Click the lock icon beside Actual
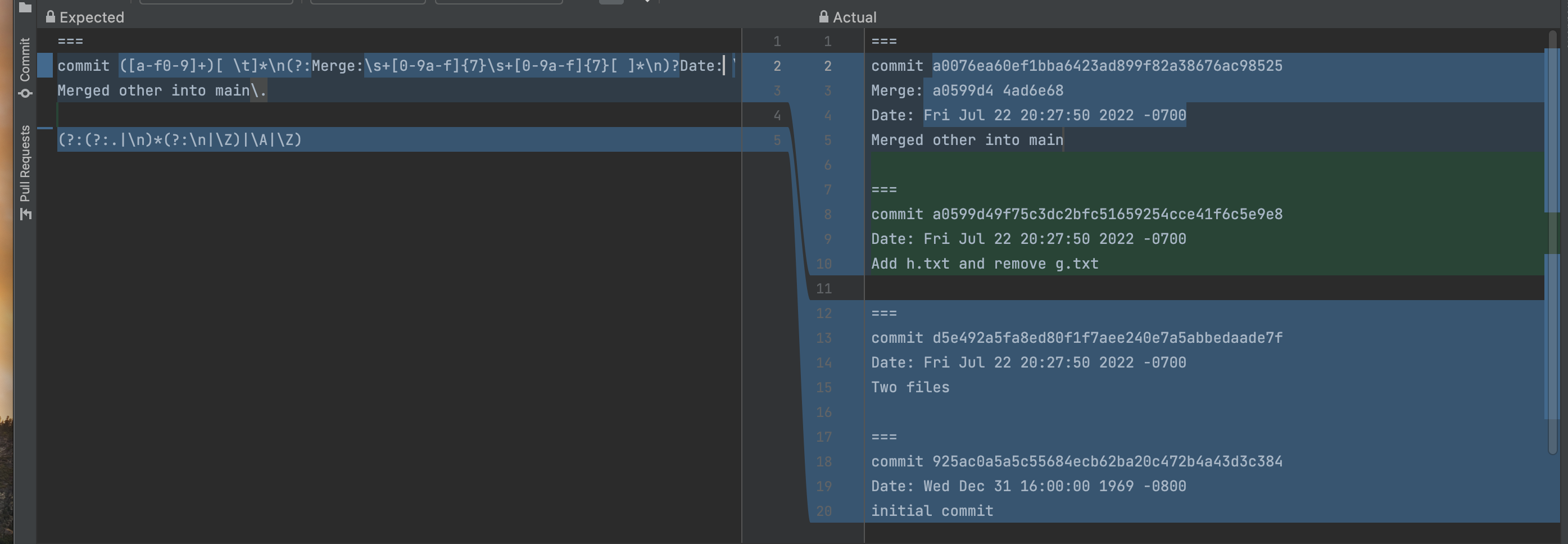 click(823, 17)
